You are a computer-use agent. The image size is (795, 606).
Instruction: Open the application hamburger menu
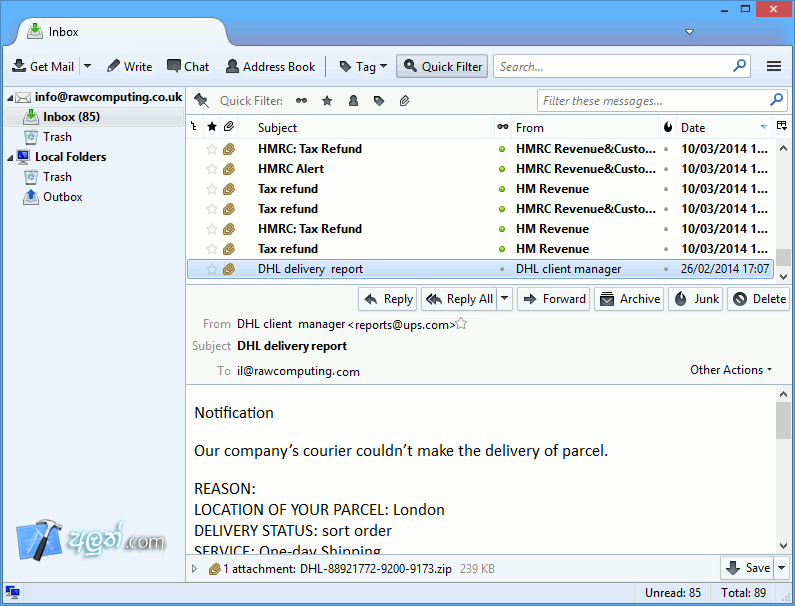774,66
